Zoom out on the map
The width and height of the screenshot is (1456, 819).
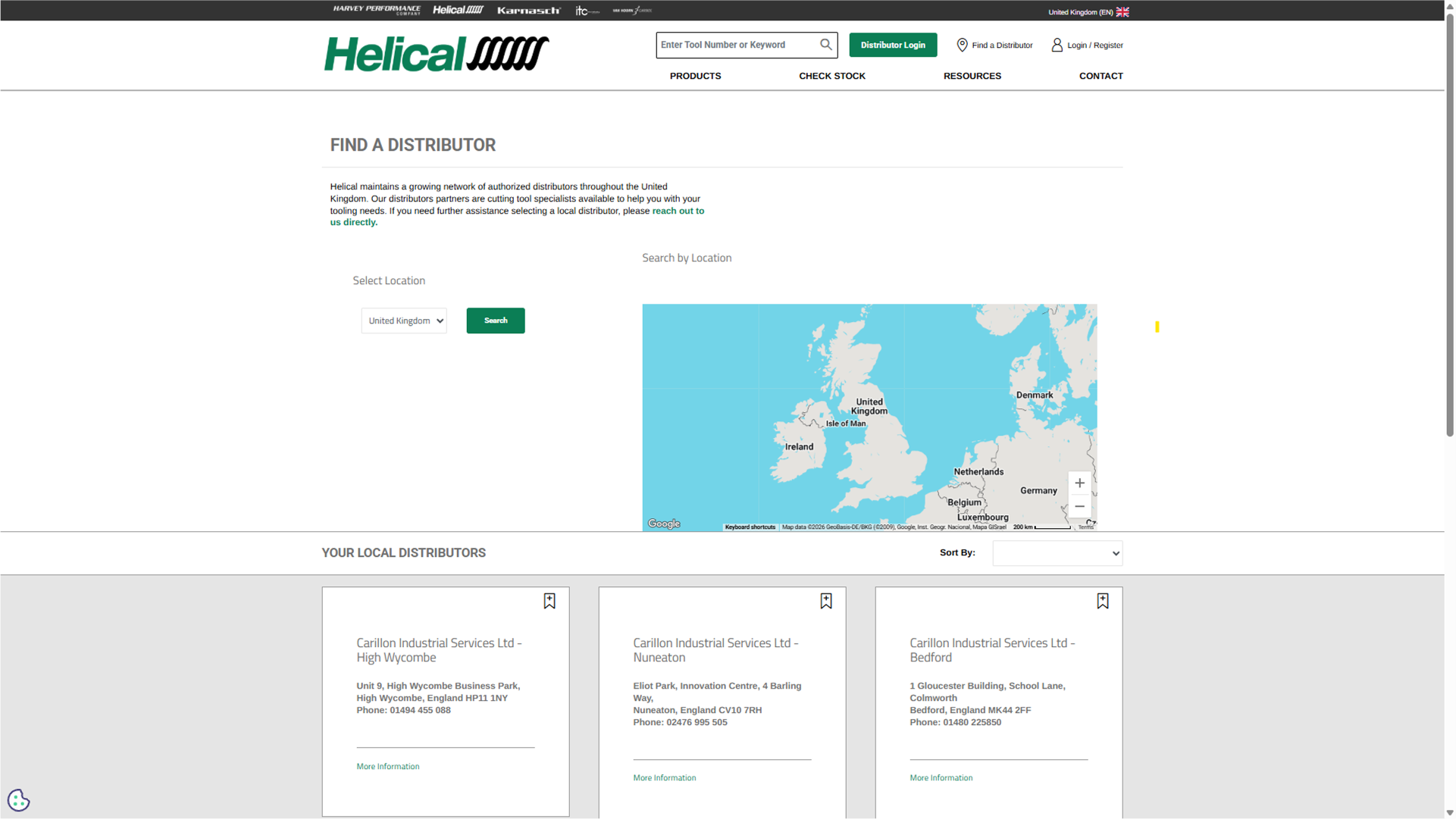[x=1079, y=506]
